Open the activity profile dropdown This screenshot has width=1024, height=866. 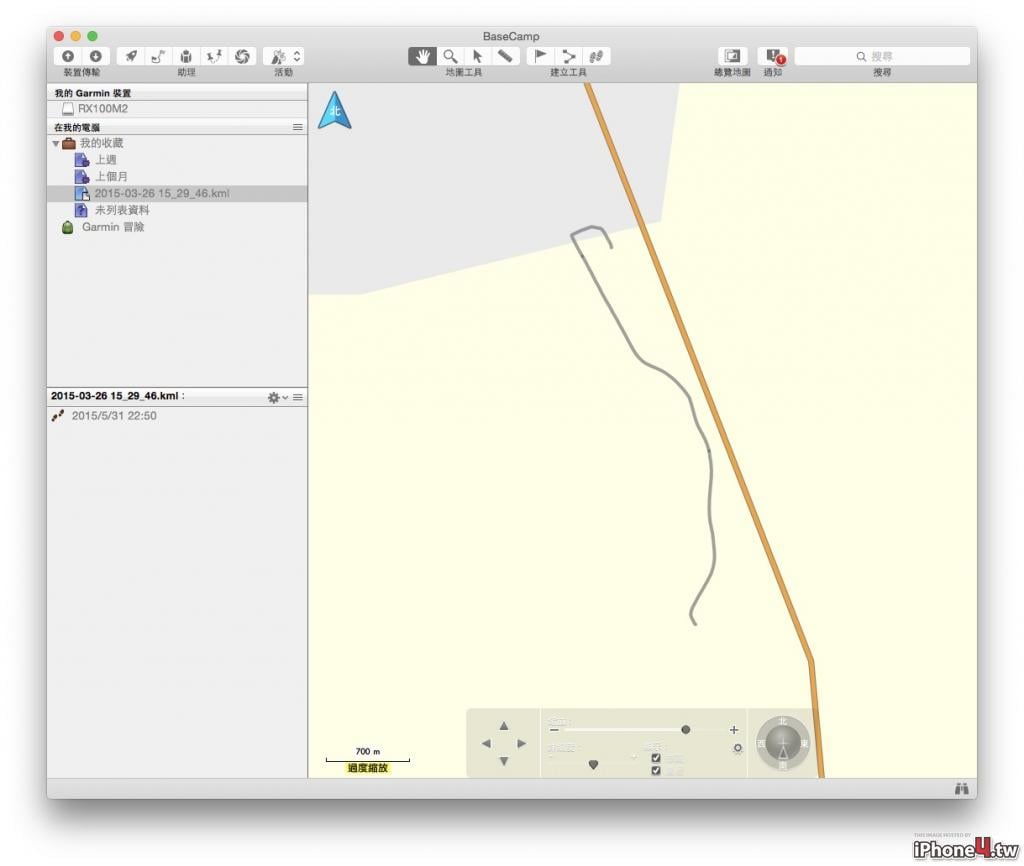(x=284, y=56)
